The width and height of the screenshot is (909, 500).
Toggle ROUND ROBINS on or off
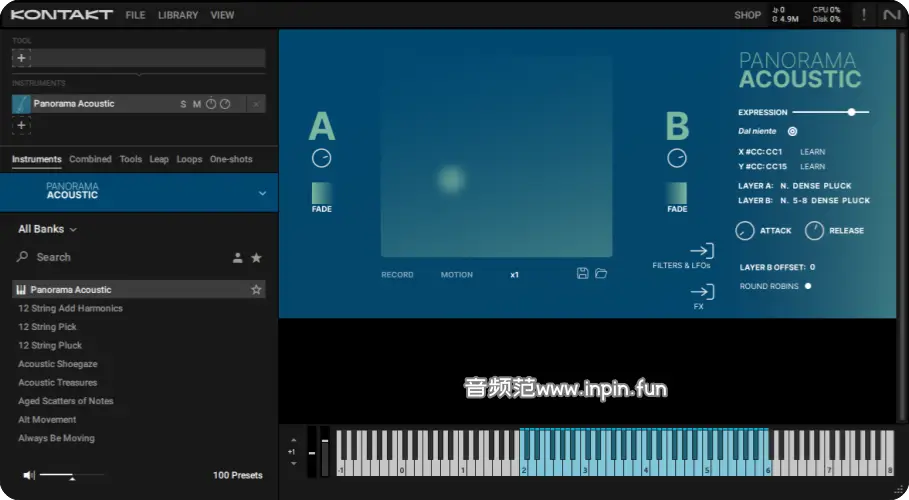[x=808, y=286]
